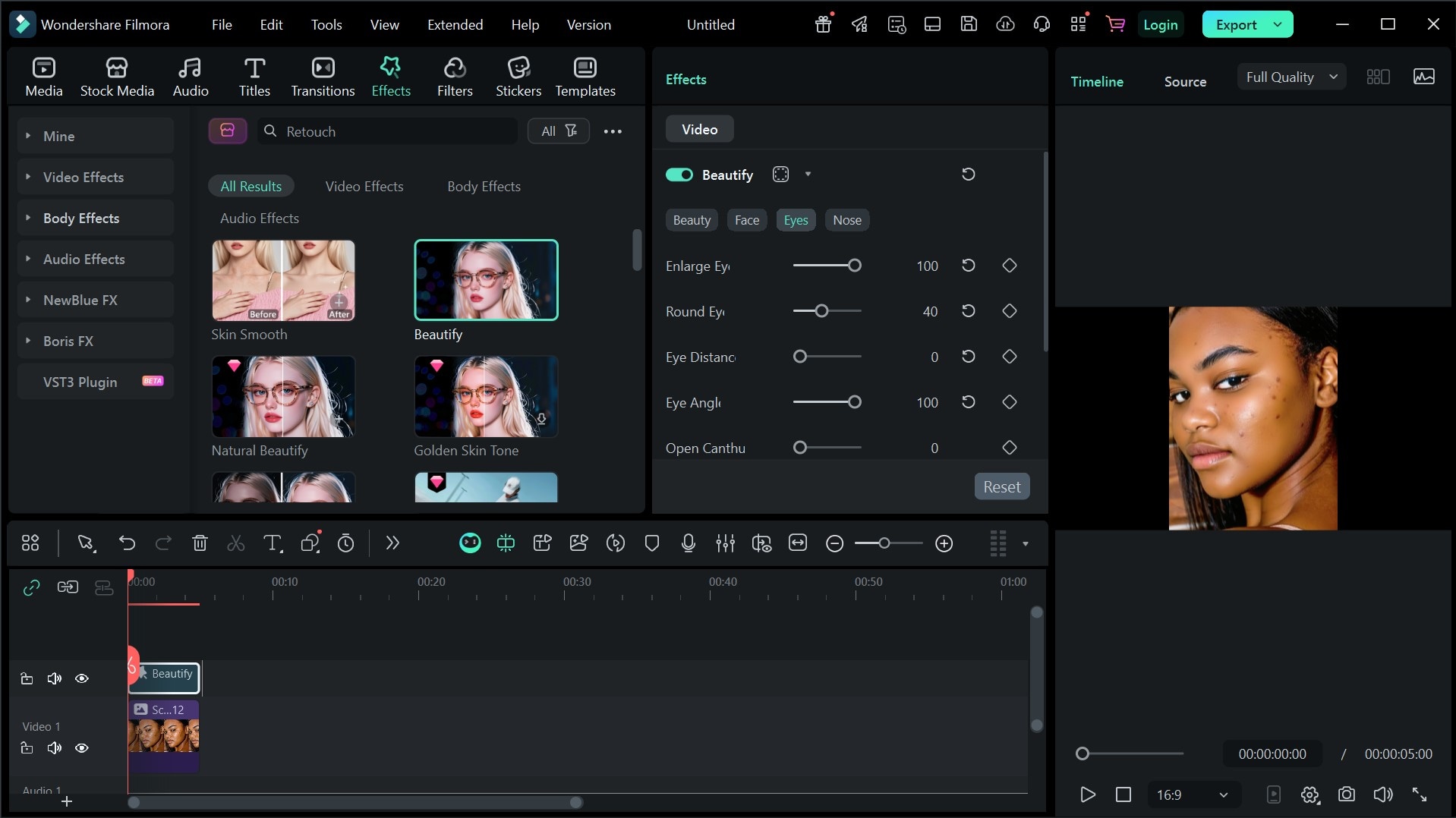Hide the Beautify effect track
The width and height of the screenshot is (1456, 818).
click(x=82, y=678)
